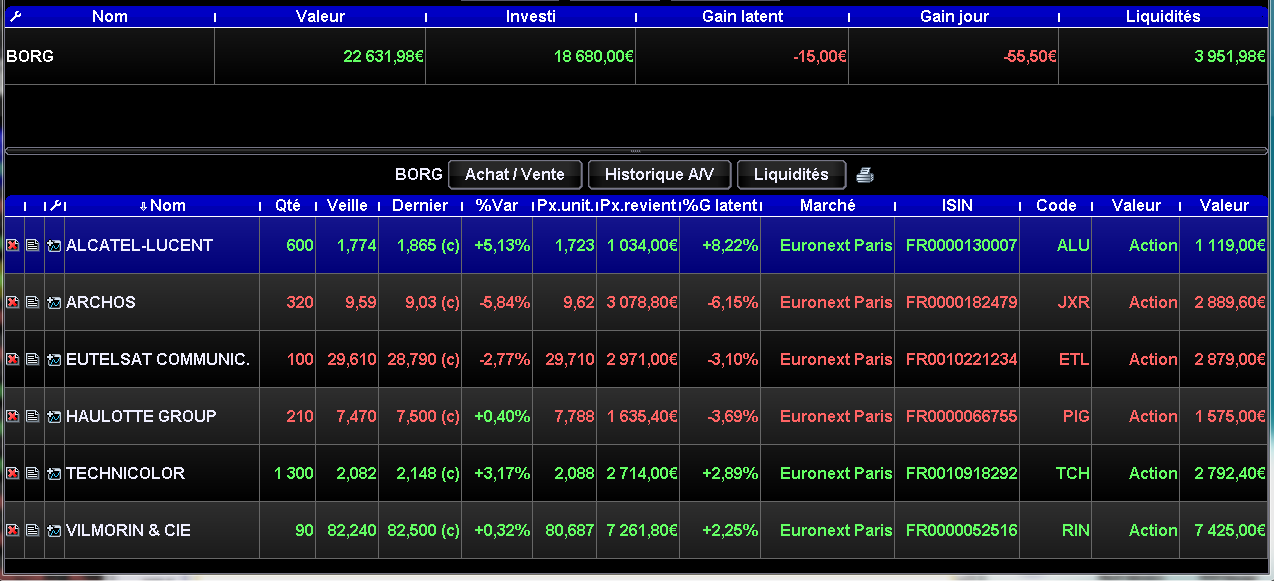
Task: Select the TECHNICOLOR name cell
Action: click(x=162, y=473)
